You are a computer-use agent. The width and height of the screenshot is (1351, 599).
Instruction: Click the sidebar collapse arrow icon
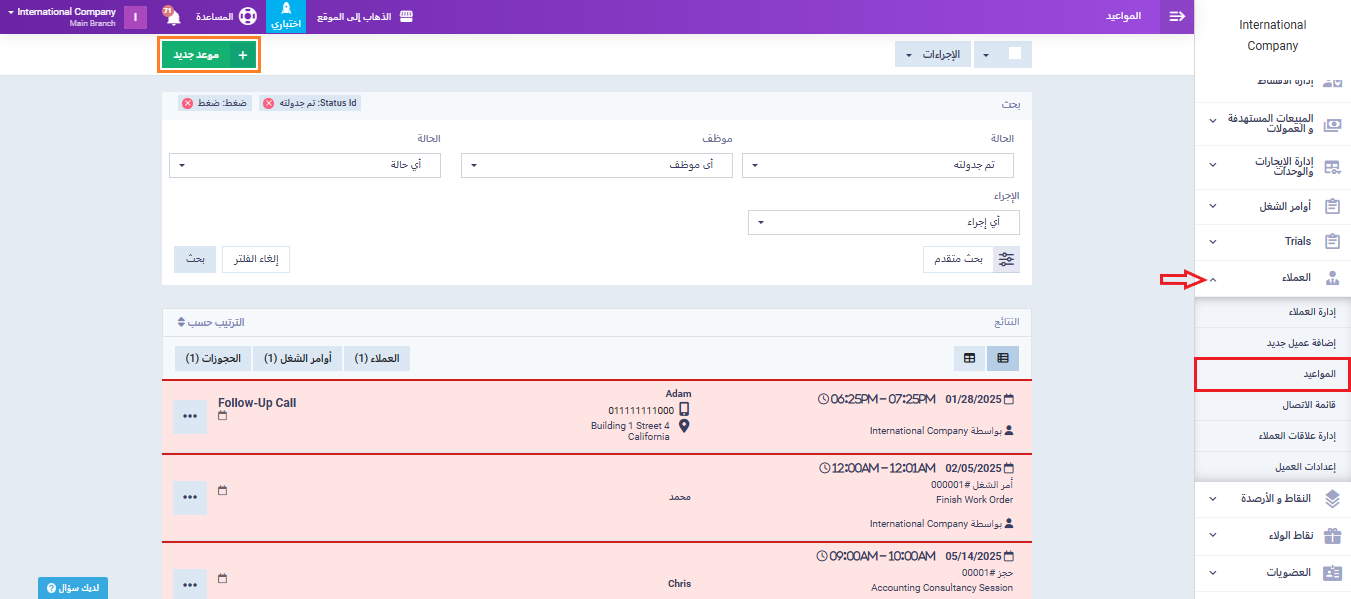1177,17
